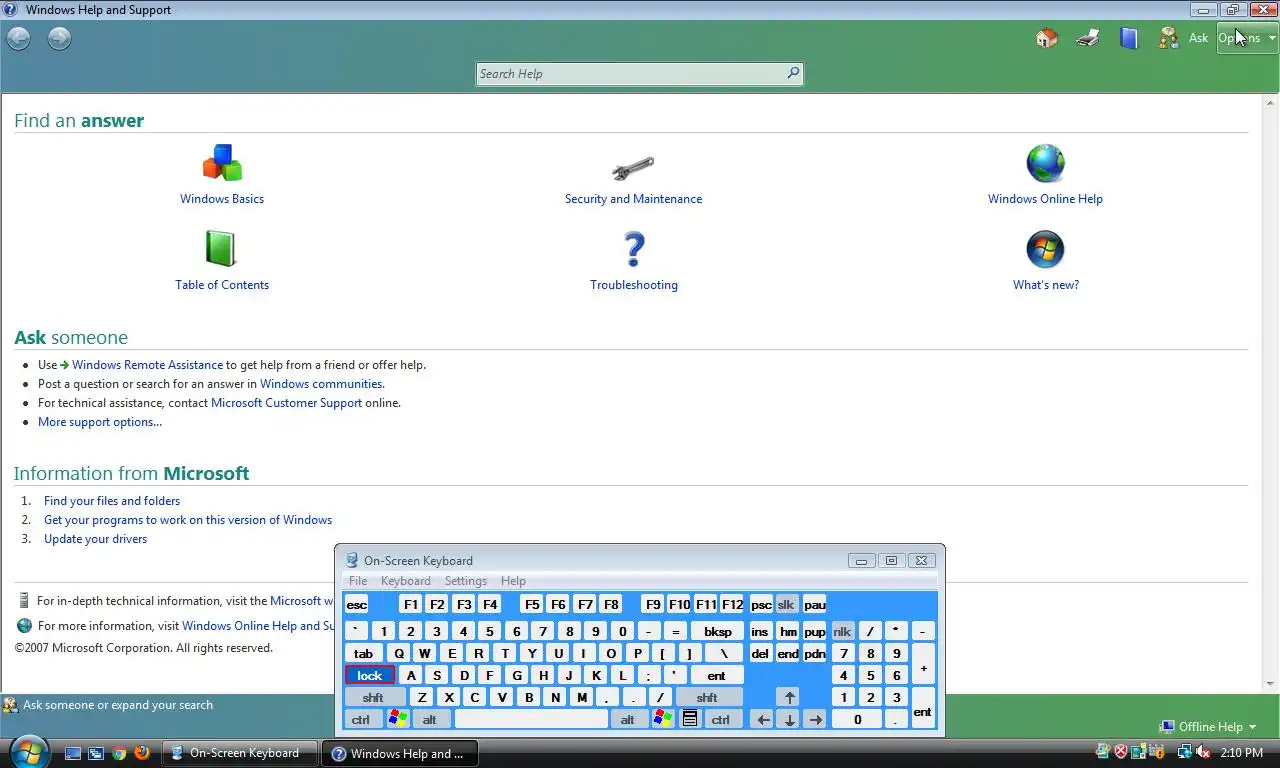
Task: Open Table of Contents green book icon
Action: click(x=220, y=249)
